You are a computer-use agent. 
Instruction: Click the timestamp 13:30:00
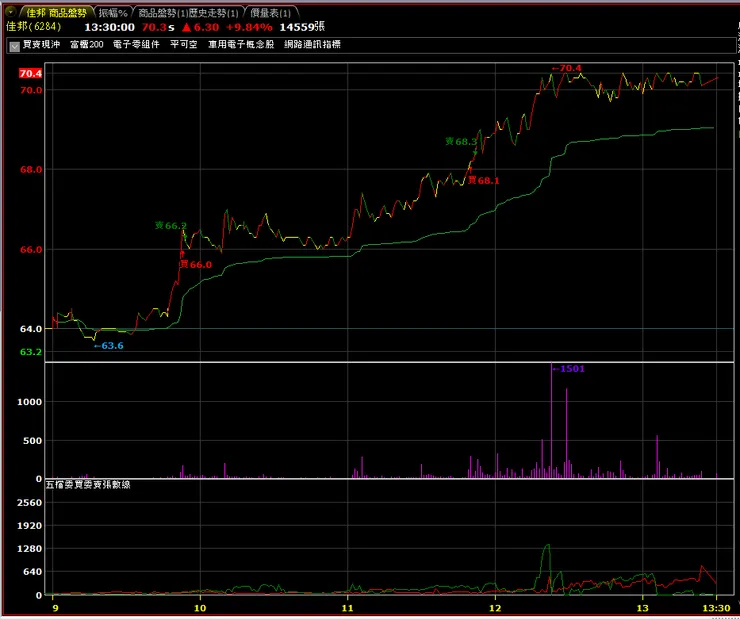[x=109, y=27]
